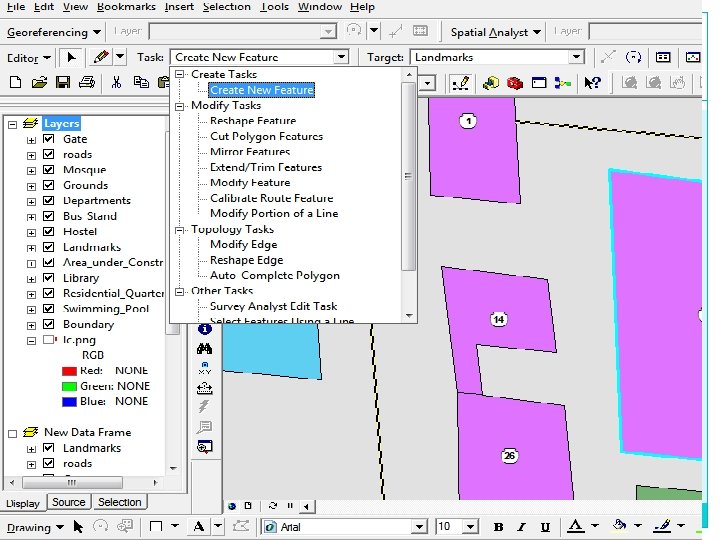Open the Insert menu
720x540 pixels.
coord(179,6)
